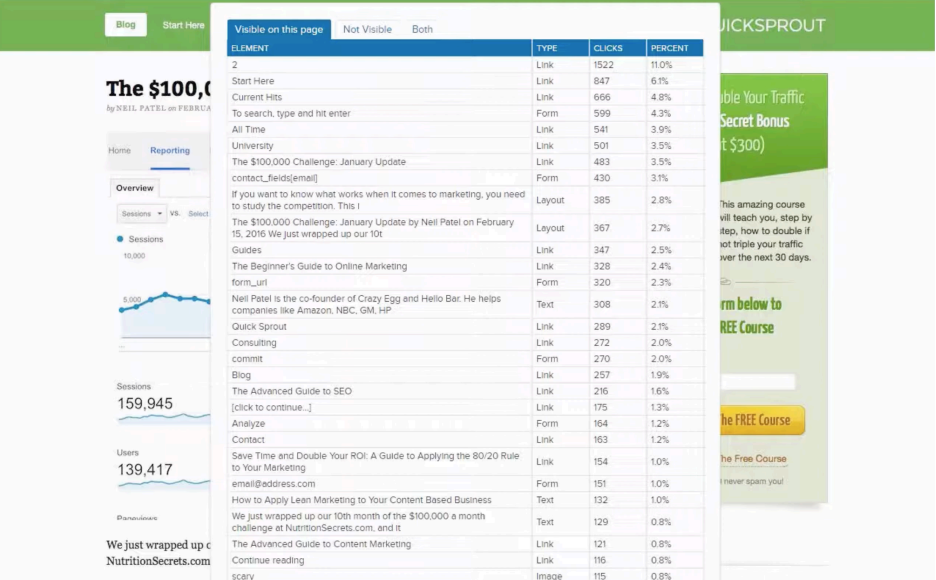Select the 'Quick Sprout' table row
This screenshot has height=580, width=936.
(465, 326)
